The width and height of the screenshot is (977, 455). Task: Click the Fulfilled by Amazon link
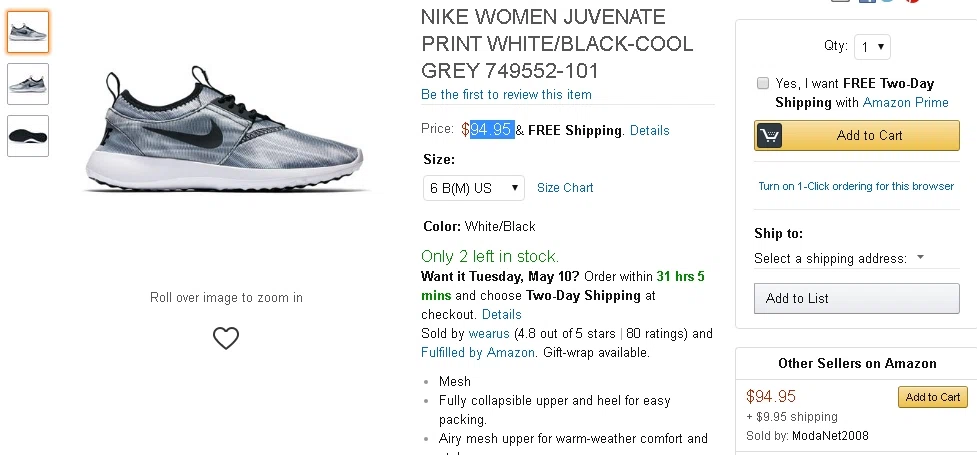click(478, 352)
